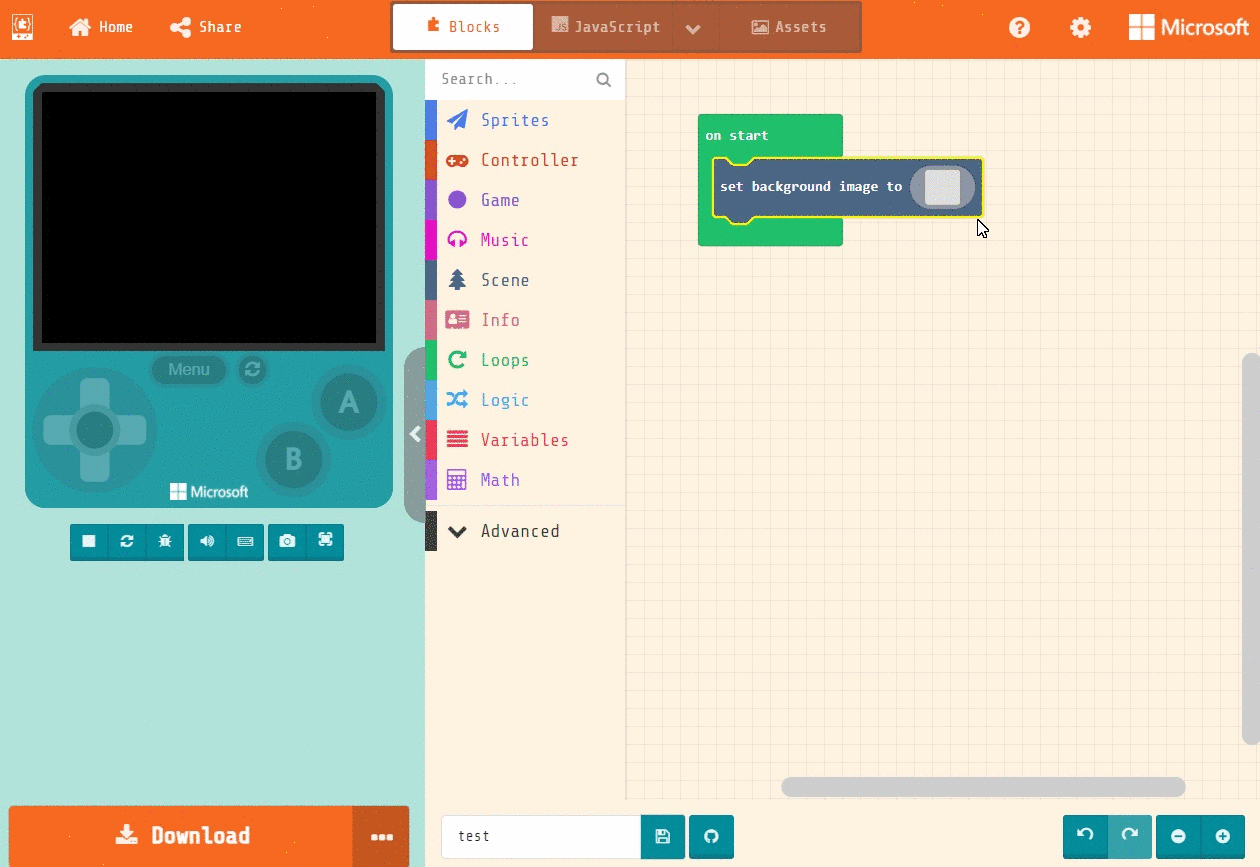Save the project with disk icon

(663, 836)
